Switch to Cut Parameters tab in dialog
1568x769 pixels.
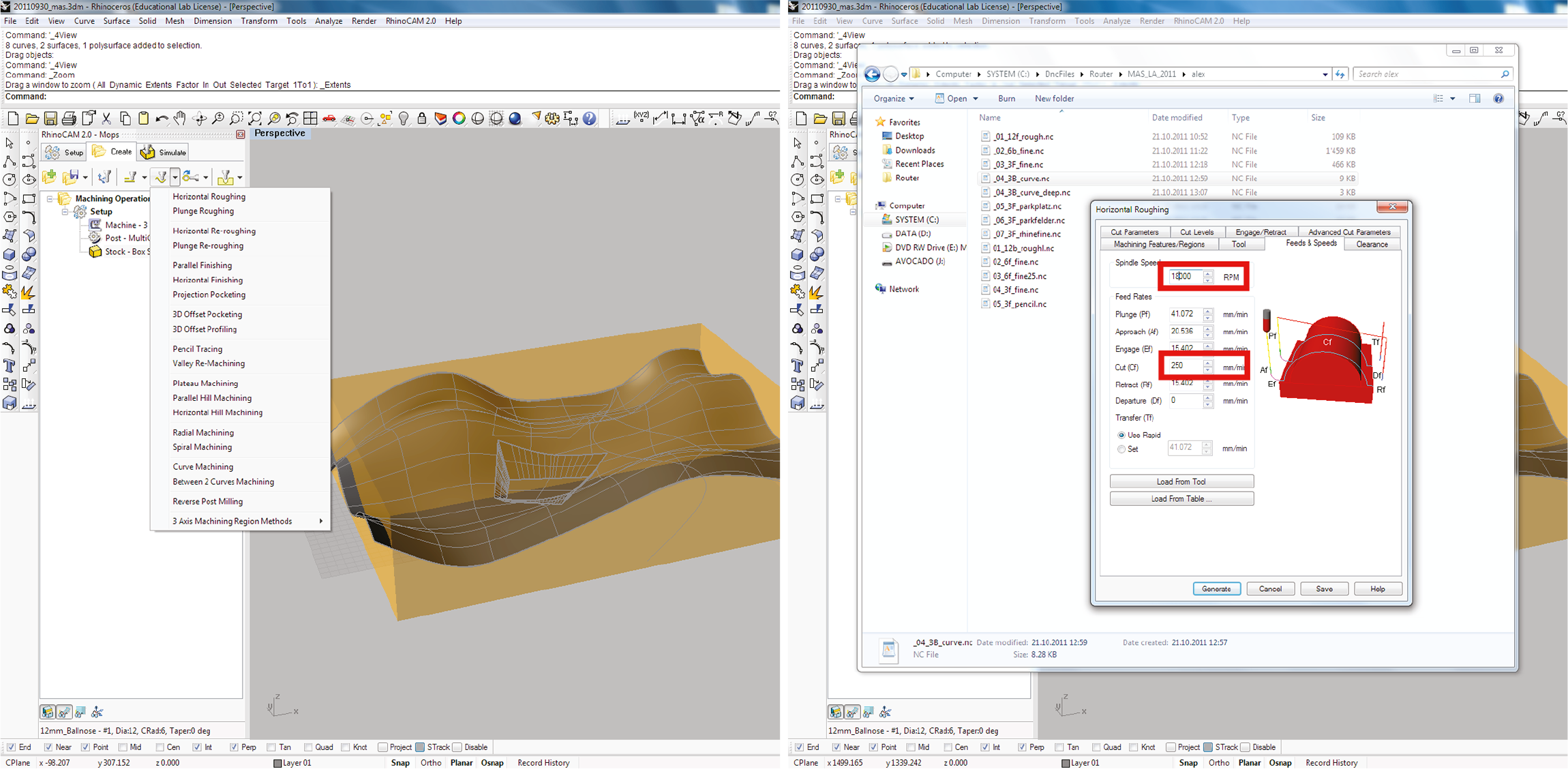click(1134, 232)
